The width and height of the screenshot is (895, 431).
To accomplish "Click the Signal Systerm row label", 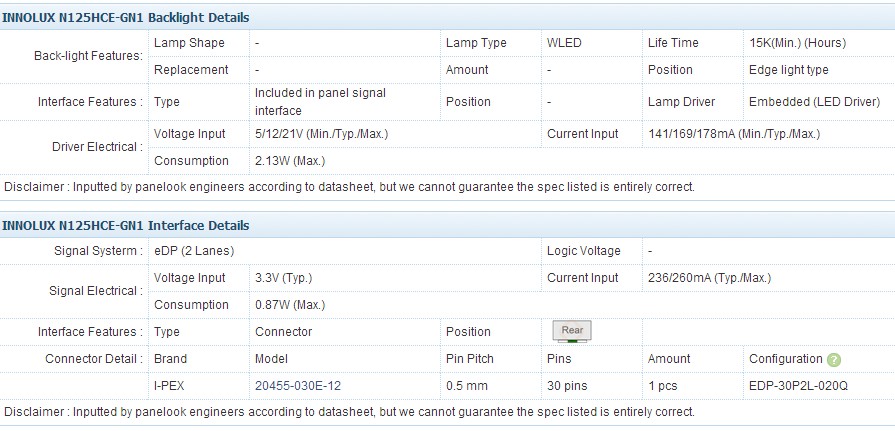I will [x=99, y=251].
